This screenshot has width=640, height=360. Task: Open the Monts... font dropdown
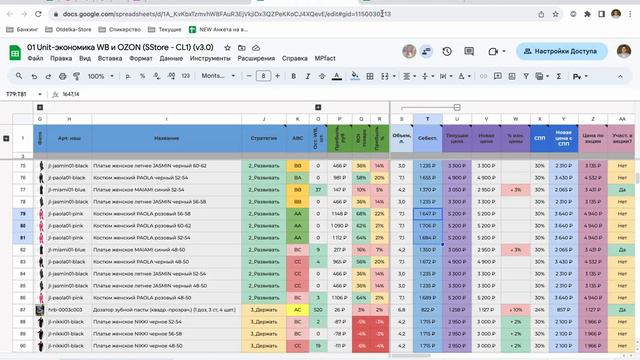point(218,76)
